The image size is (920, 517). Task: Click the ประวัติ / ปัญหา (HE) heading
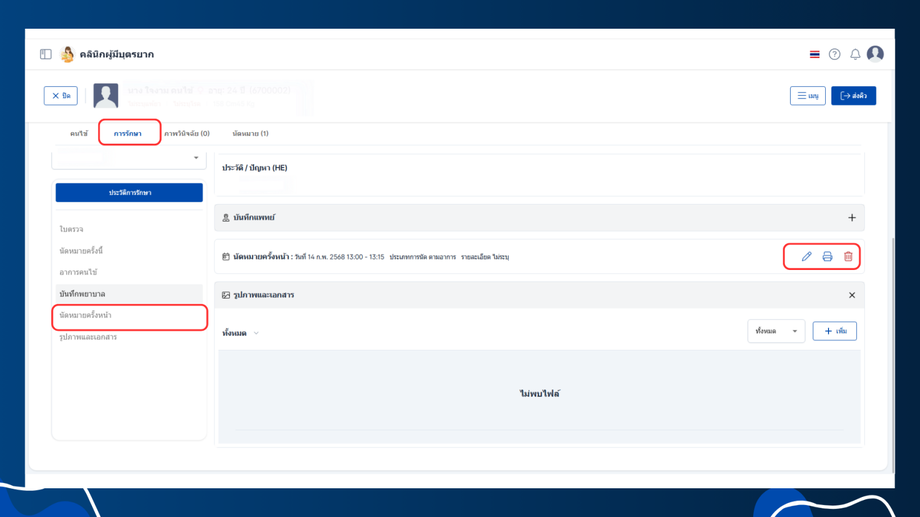255,168
